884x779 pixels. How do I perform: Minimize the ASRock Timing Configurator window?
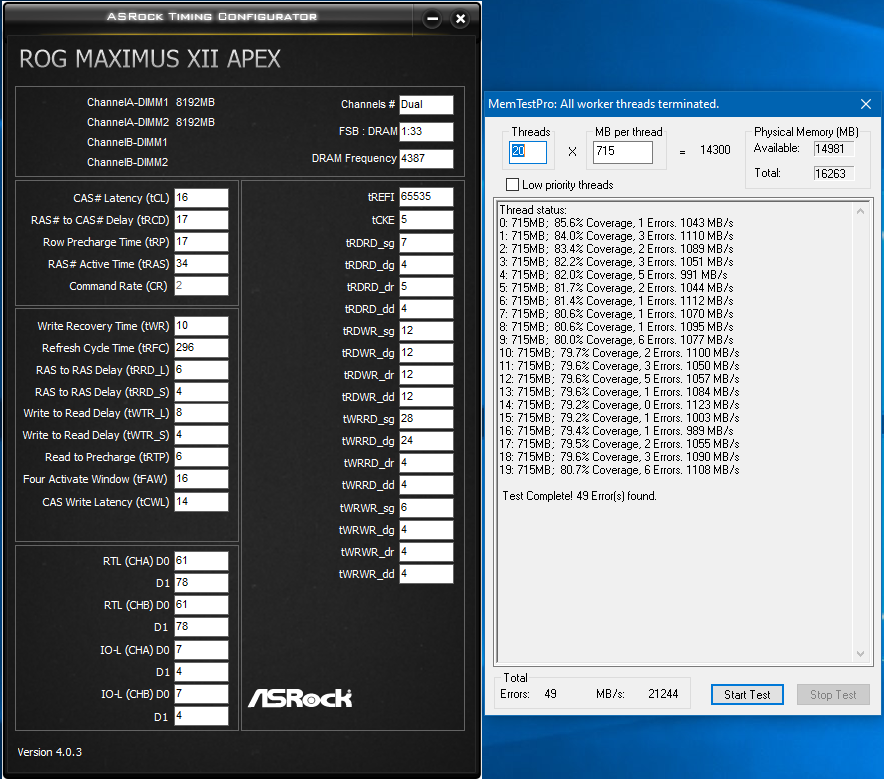click(x=432, y=19)
